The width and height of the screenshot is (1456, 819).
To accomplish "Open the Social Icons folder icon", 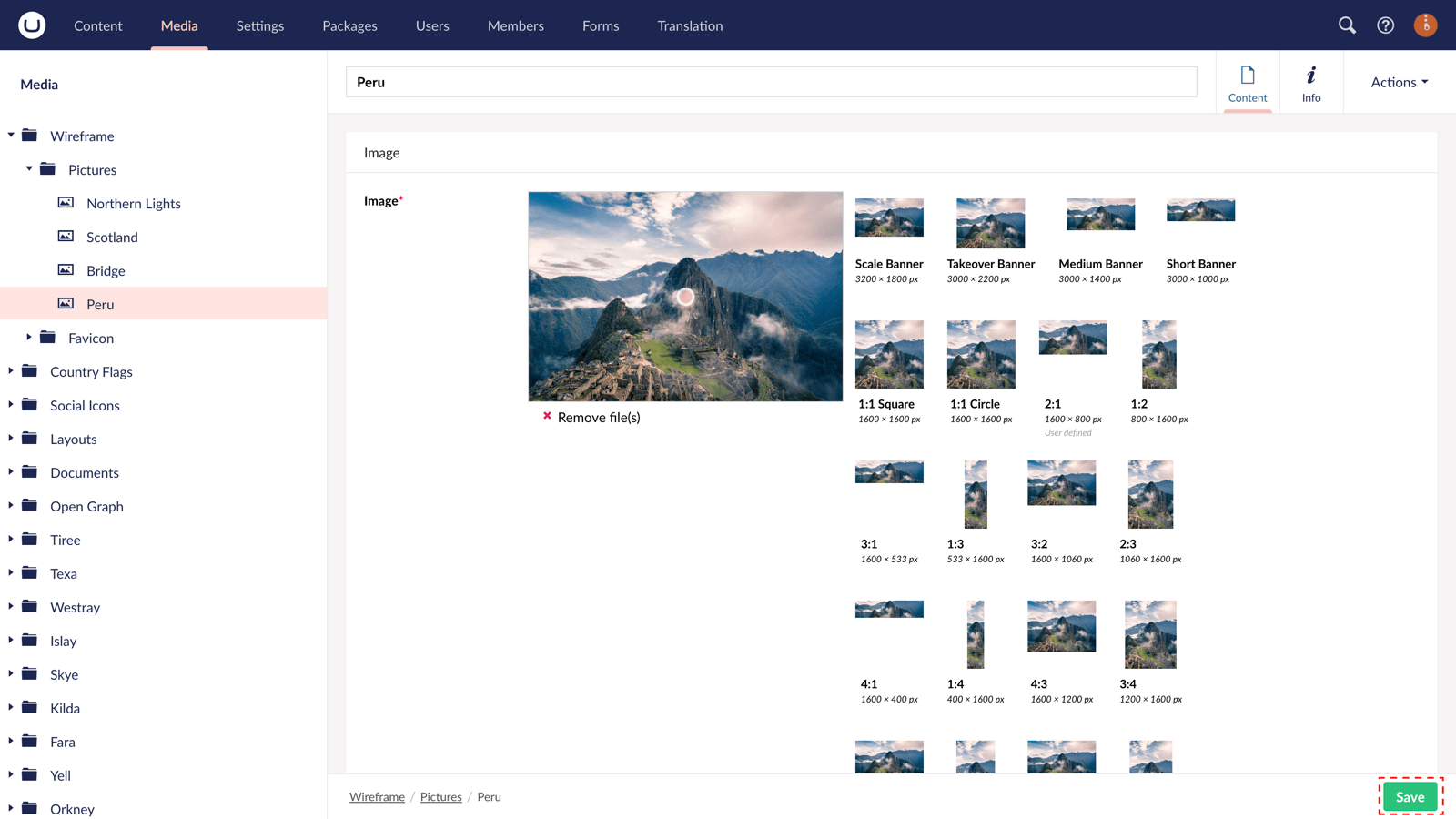I will tap(28, 405).
